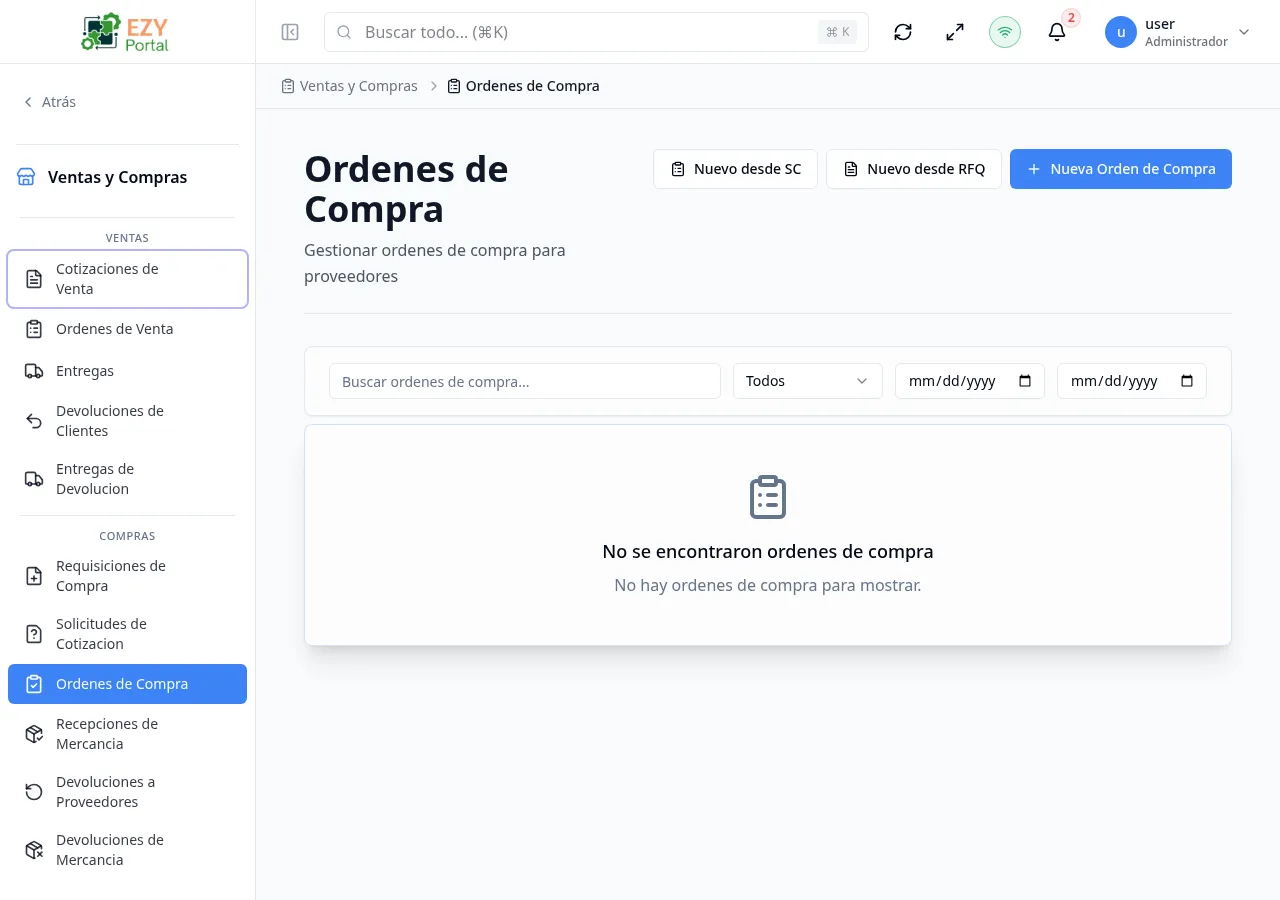Click Ventas y Compras breadcrumb link
Screen dimensions: 1280x900
[x=358, y=86]
